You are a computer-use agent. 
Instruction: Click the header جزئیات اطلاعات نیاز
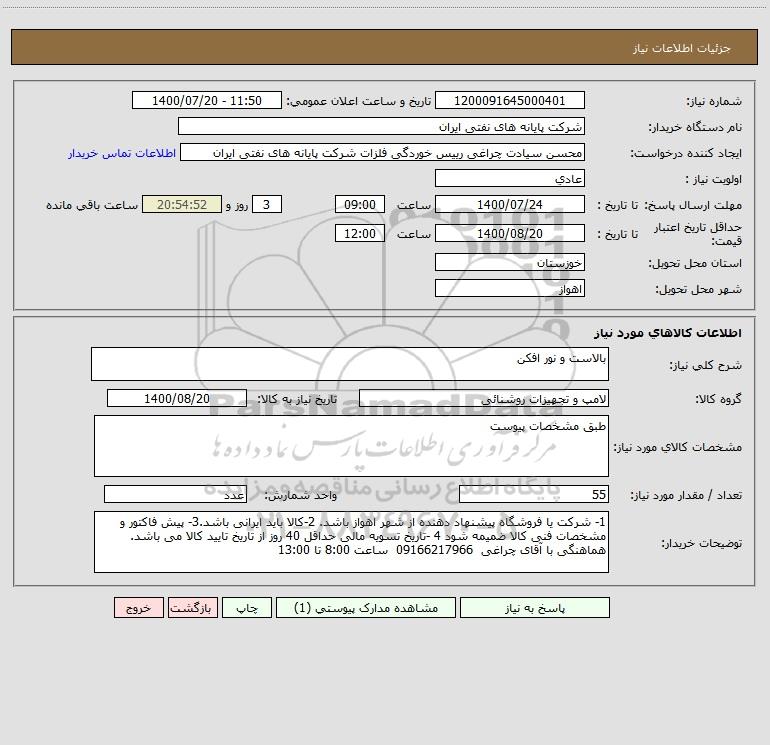pyautogui.click(x=682, y=48)
